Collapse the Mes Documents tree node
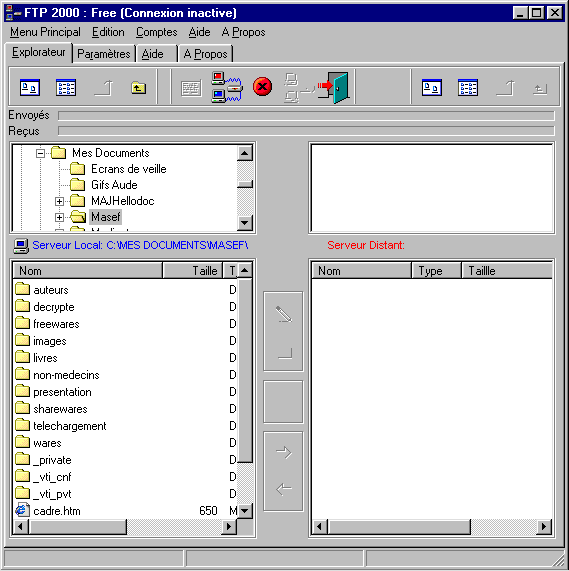The width and height of the screenshot is (569, 571). [40, 153]
